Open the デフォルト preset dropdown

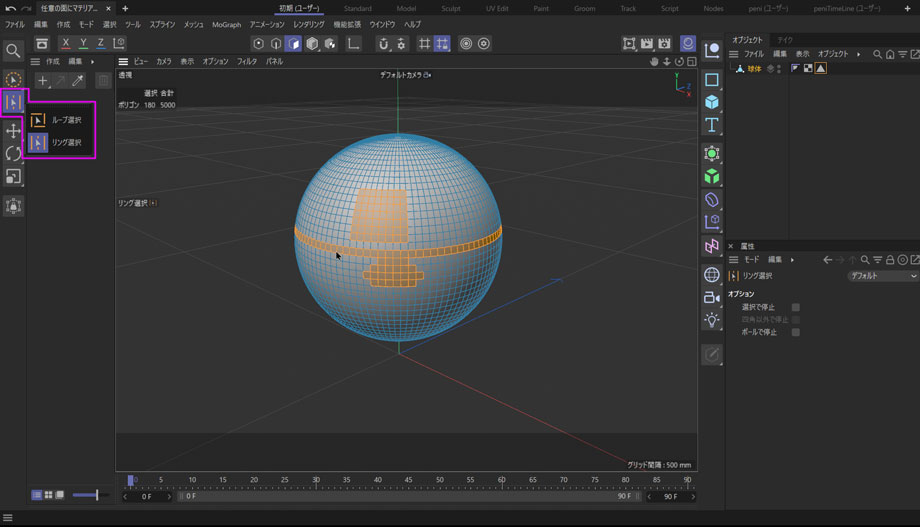coord(881,276)
